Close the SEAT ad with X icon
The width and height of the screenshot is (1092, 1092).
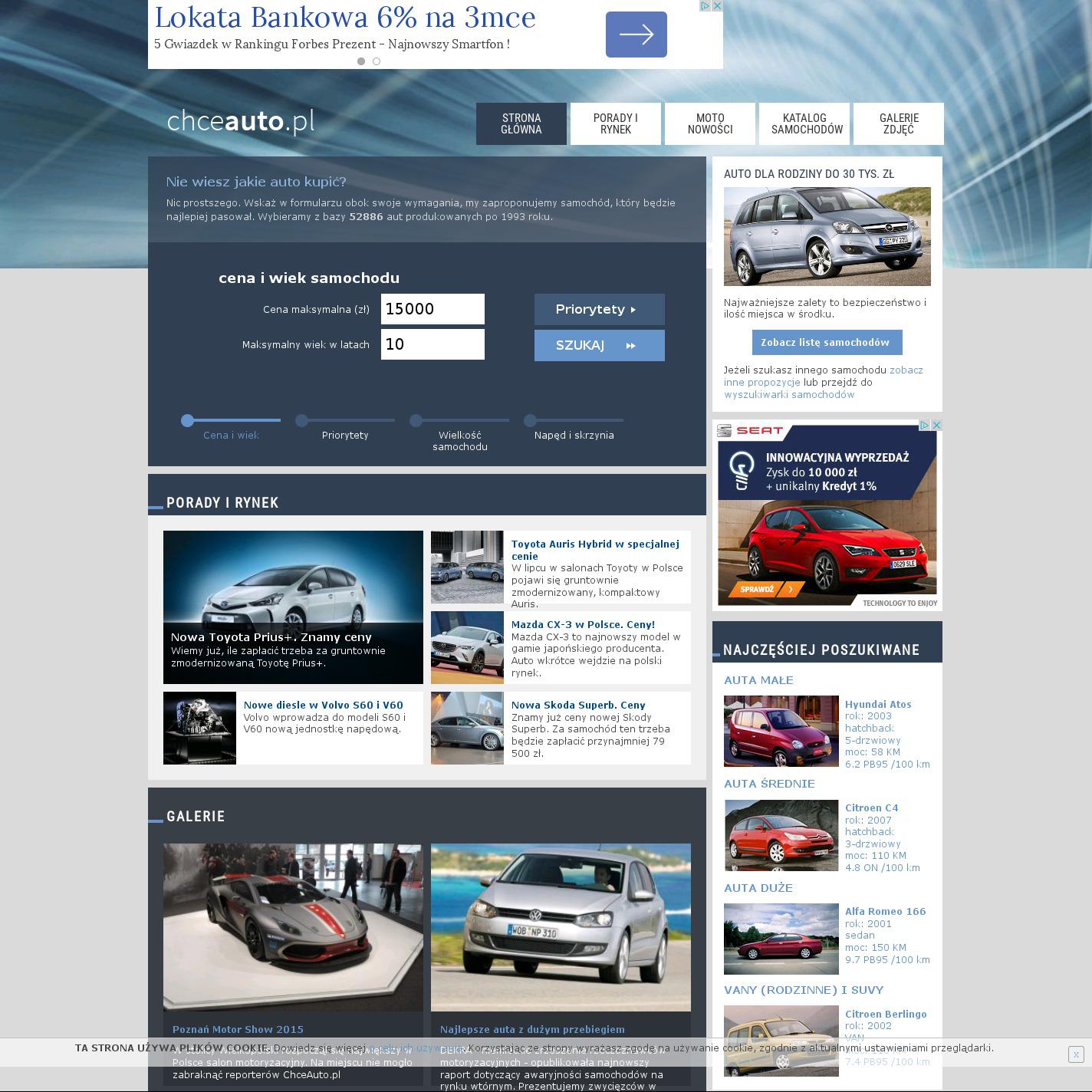pyautogui.click(x=936, y=425)
